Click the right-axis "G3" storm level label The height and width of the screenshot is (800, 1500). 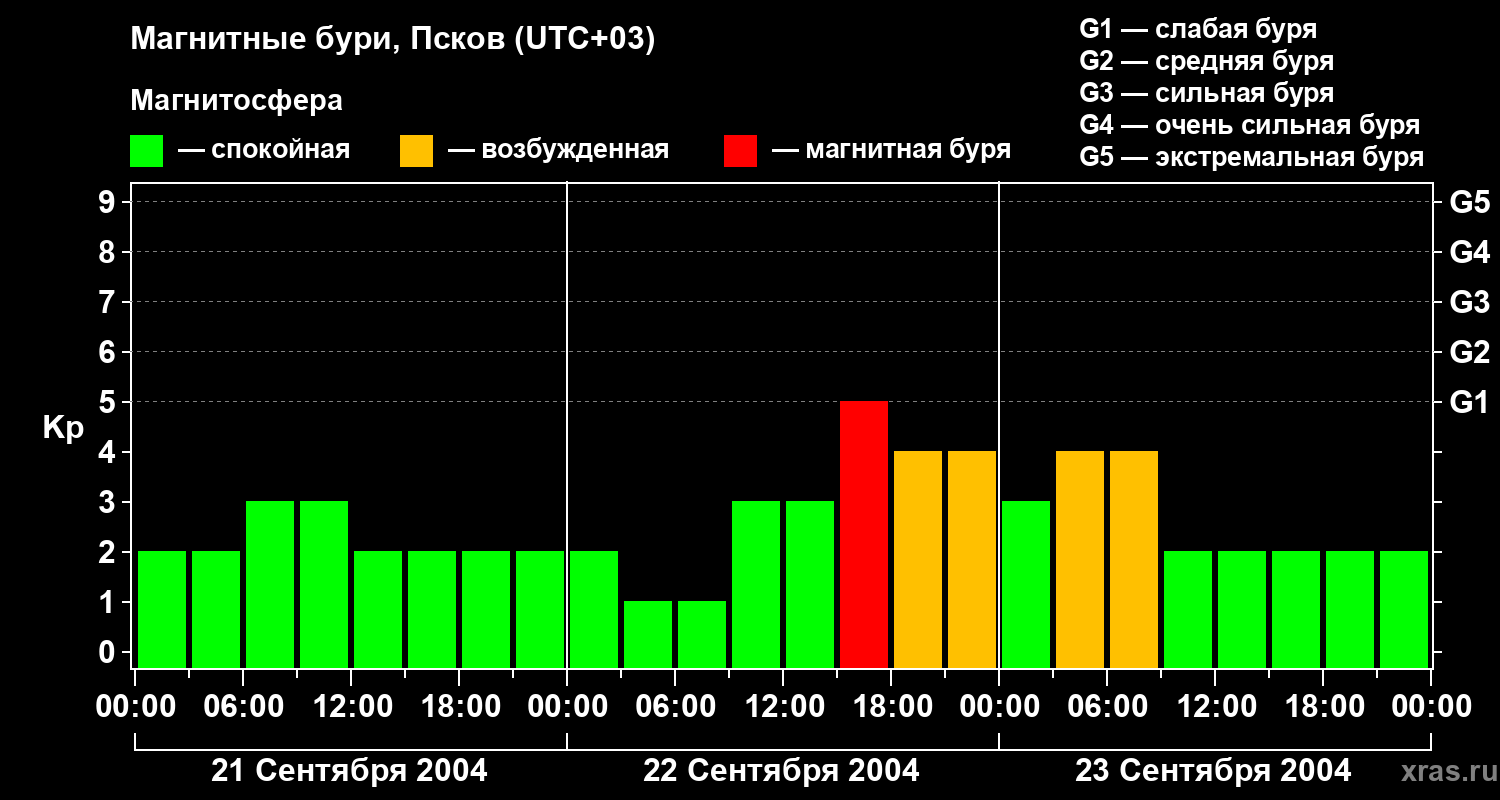click(x=1469, y=302)
